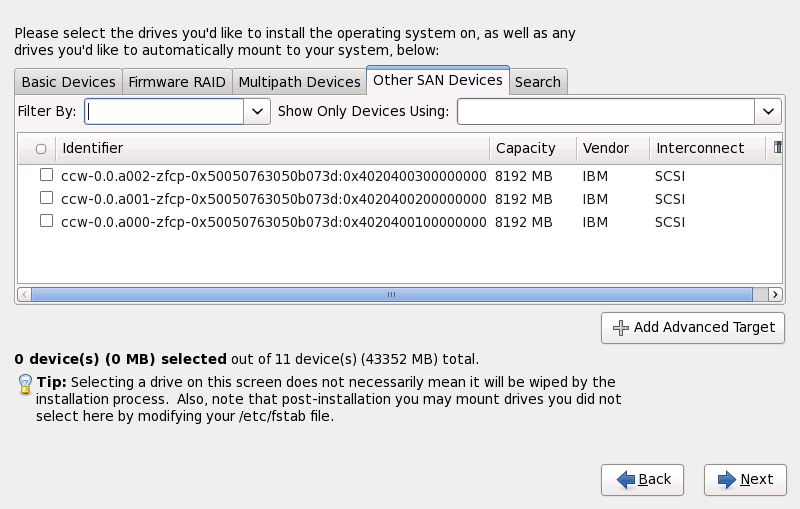
Task: Click the Back button
Action: tap(642, 480)
